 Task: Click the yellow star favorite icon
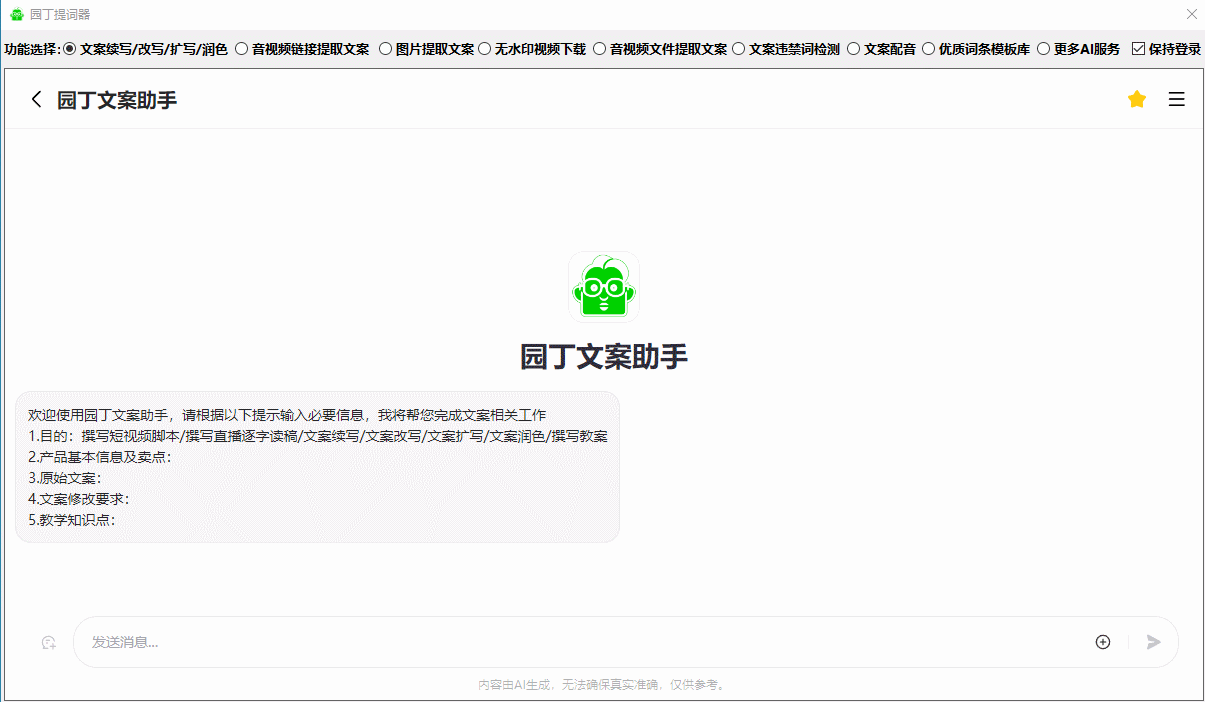[x=1136, y=99]
